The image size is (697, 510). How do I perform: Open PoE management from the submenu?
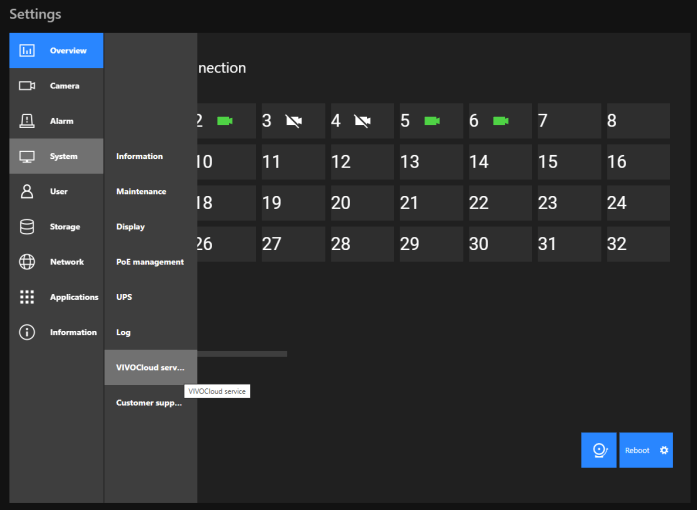point(150,262)
